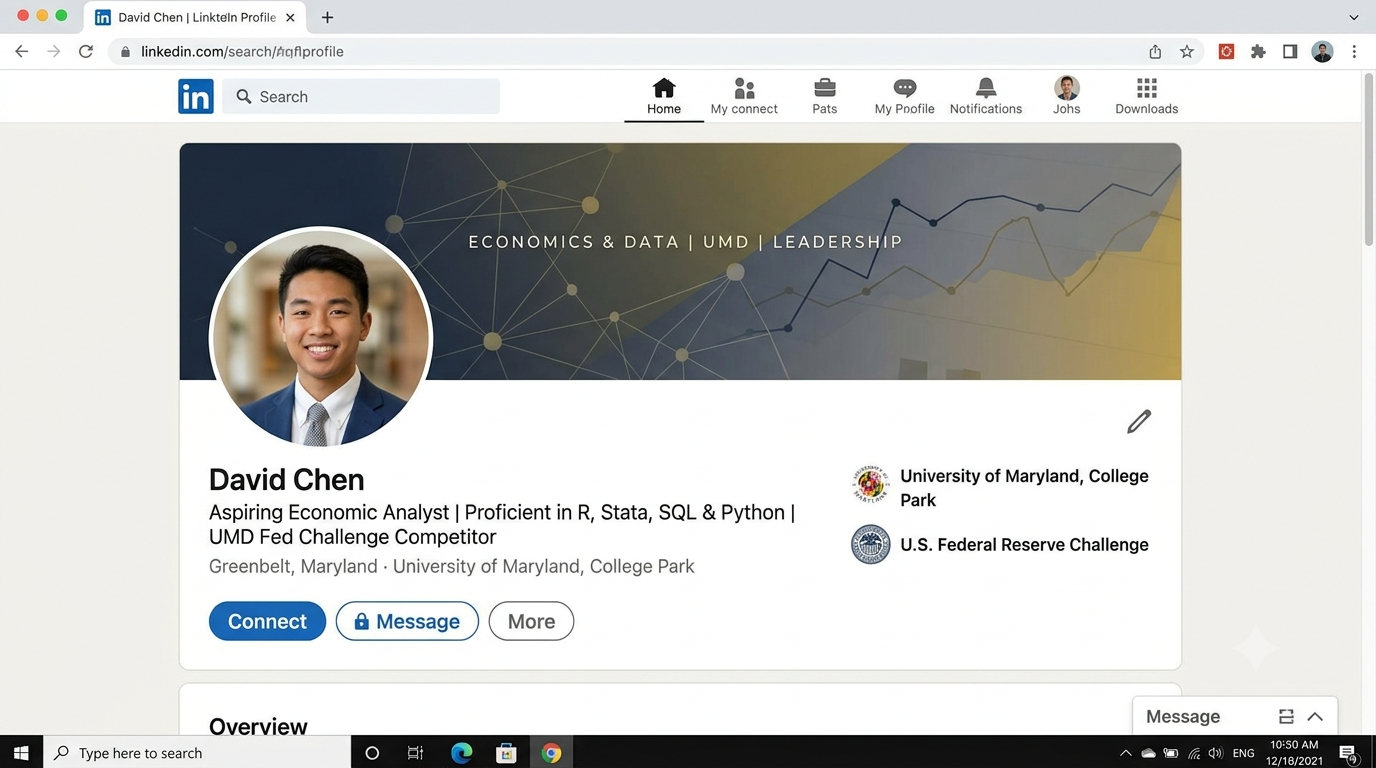Open University of Maryland, College Park link
This screenshot has height=768, width=1376.
(1024, 488)
